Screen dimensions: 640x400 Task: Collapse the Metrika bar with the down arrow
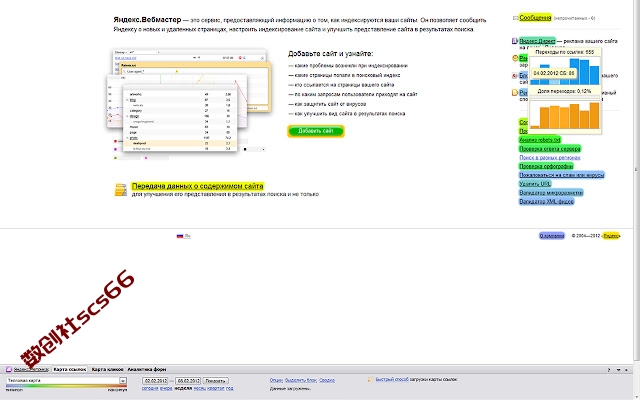pyautogui.click(x=618, y=370)
